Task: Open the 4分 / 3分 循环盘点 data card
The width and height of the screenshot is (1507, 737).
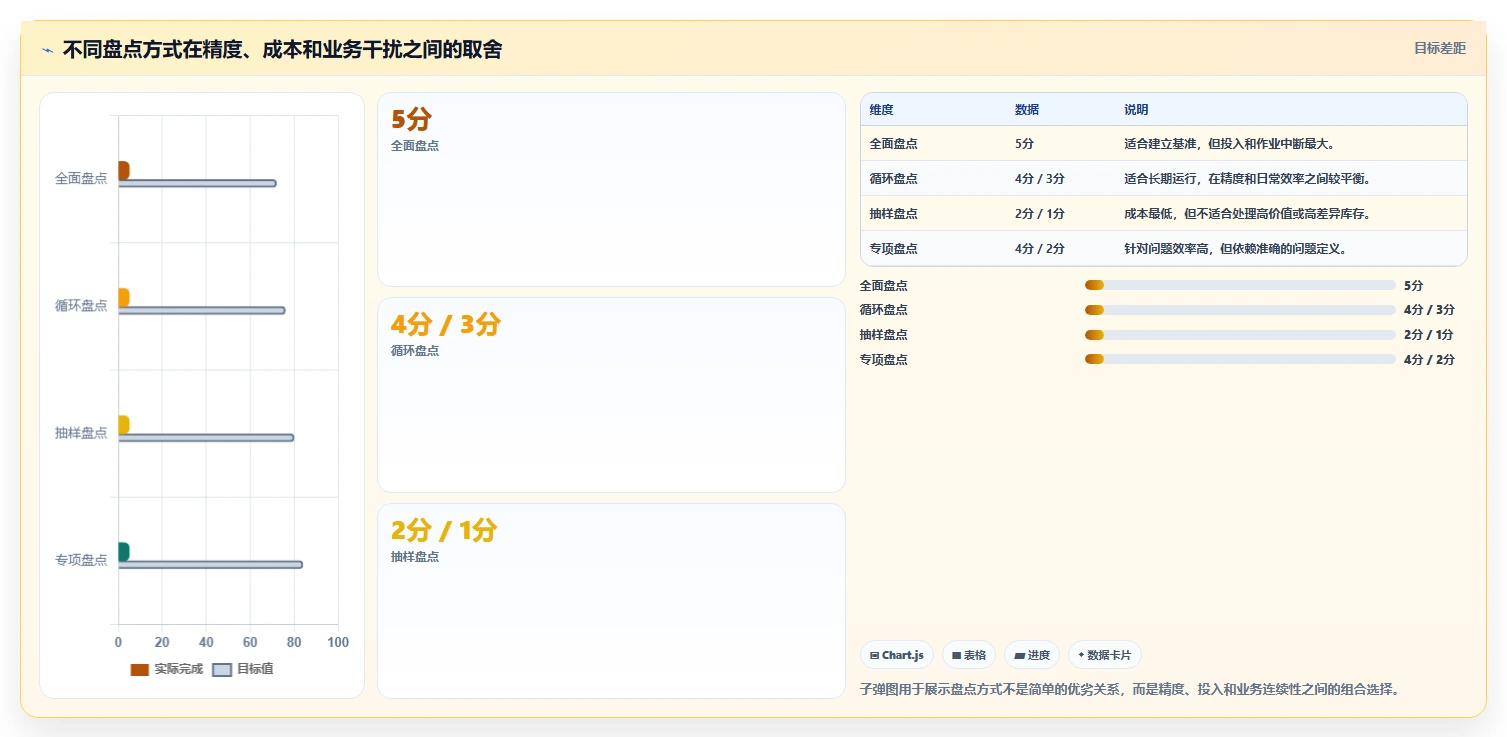Action: [x=611, y=395]
